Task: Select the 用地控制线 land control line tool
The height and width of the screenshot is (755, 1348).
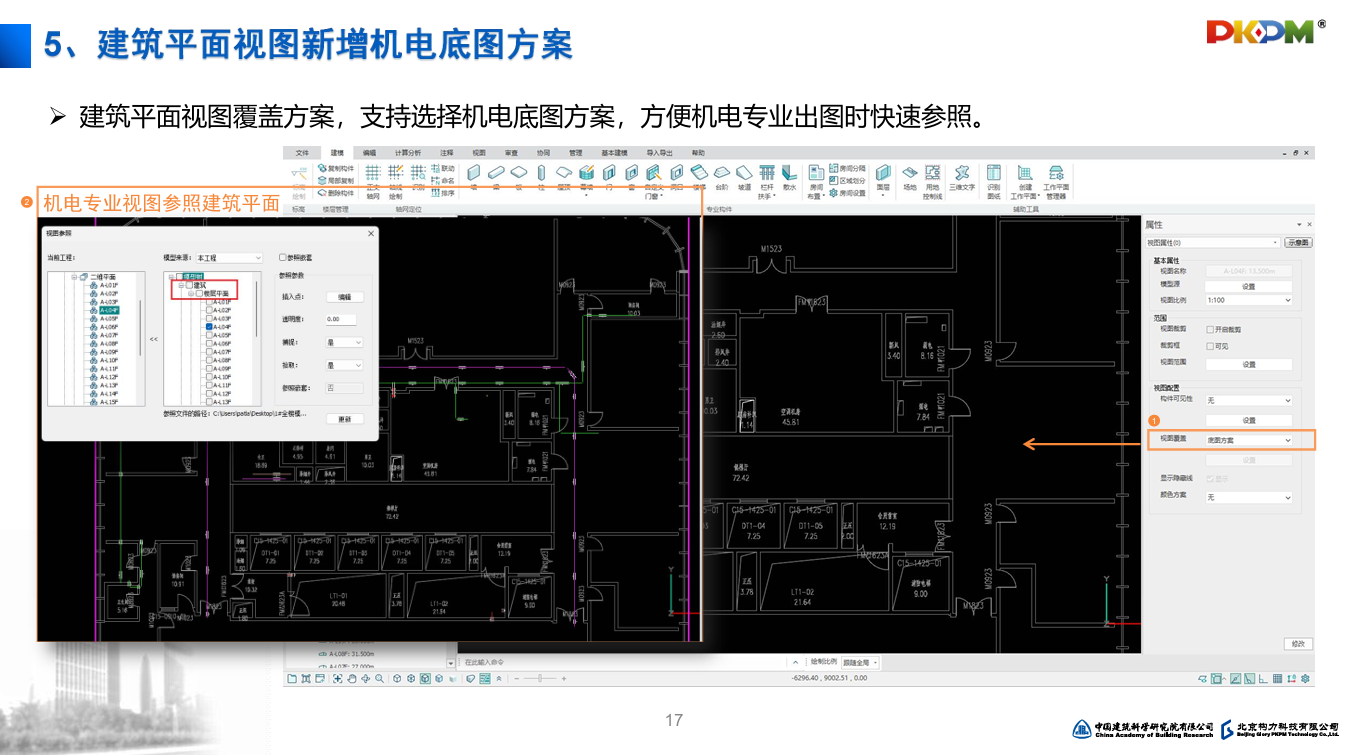Action: click(x=932, y=181)
